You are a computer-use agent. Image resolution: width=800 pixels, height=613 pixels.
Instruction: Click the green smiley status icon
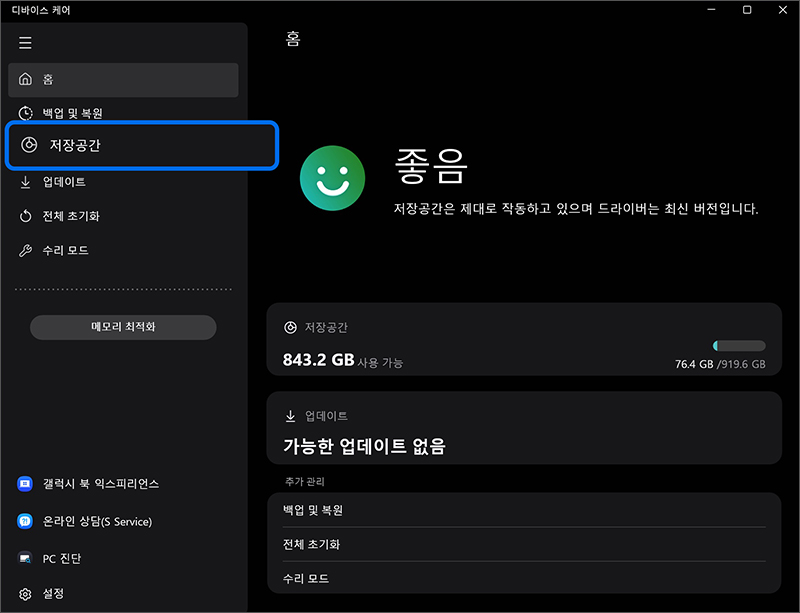(x=332, y=178)
